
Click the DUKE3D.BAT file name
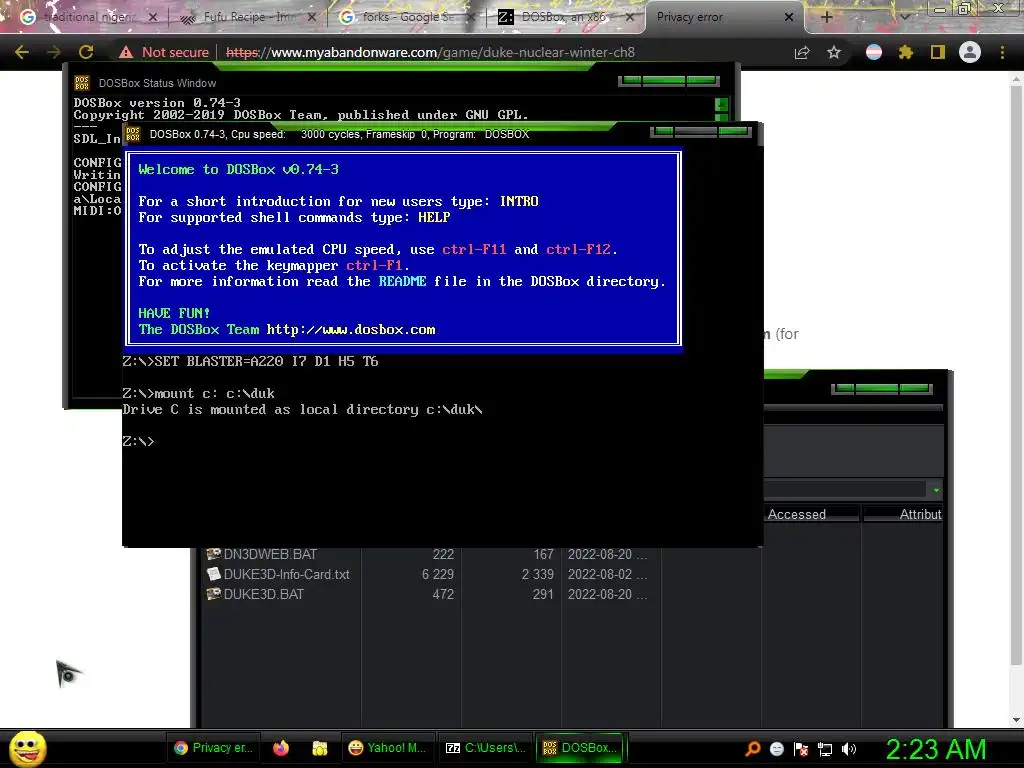[263, 594]
